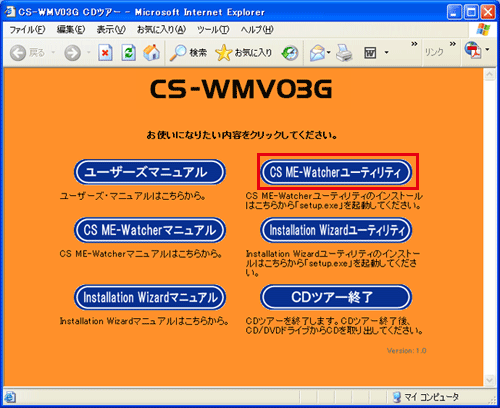The height and width of the screenshot is (408, 500).
Task: Click text Installation Wizardマニュアルはこちらから。
Action: 144,321
